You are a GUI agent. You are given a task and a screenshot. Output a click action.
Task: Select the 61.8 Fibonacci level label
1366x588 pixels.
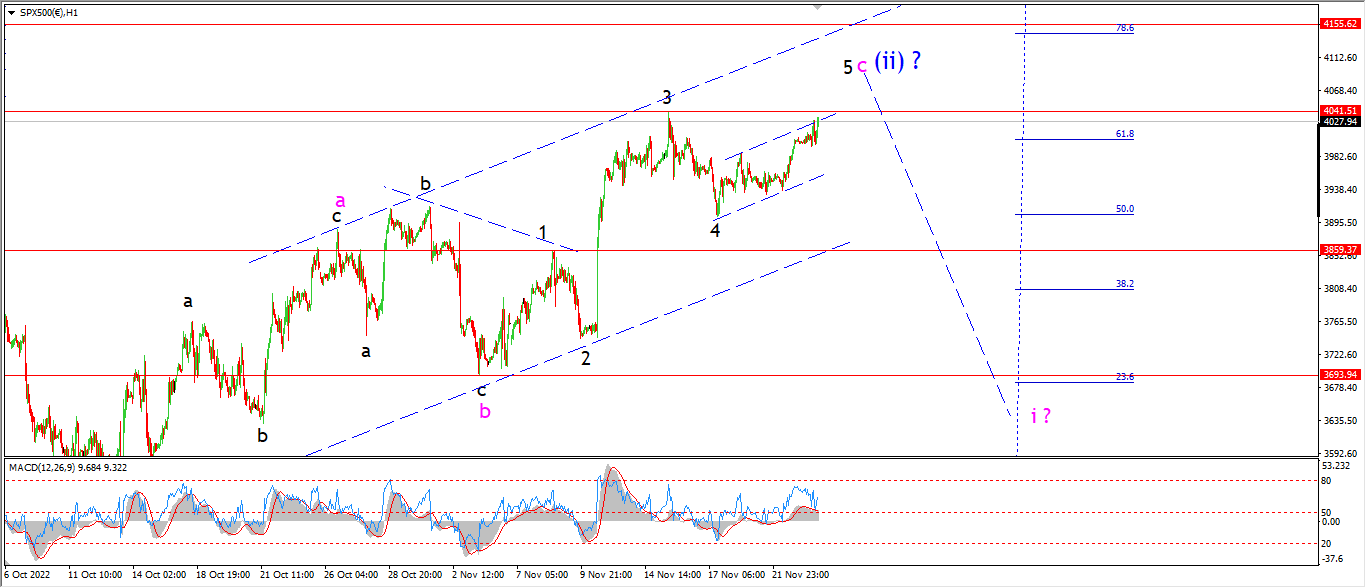[1125, 134]
